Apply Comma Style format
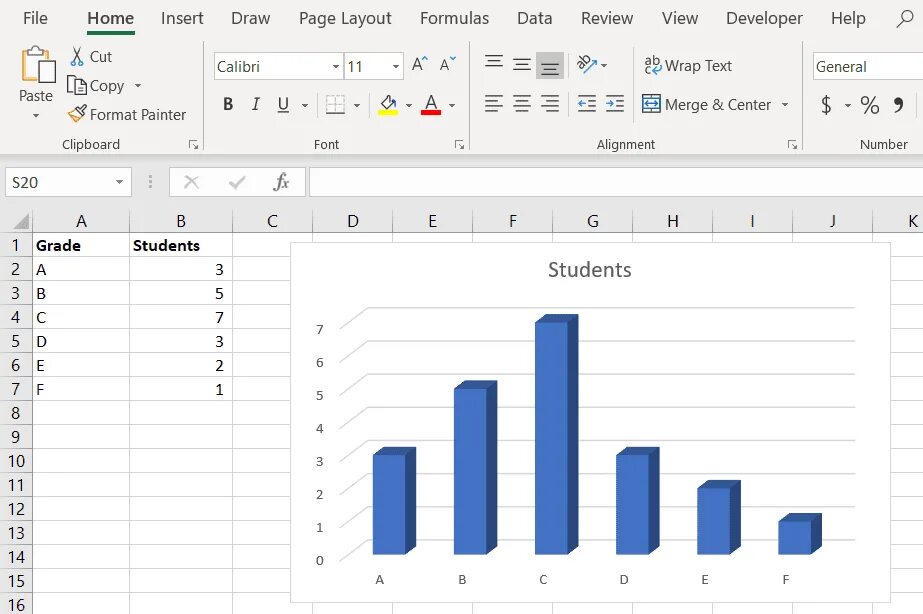Screen dimensions: 923x614 point(898,105)
